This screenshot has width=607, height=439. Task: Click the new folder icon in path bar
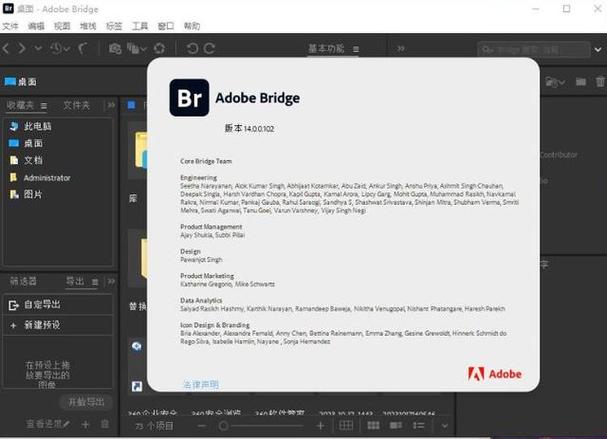point(580,82)
